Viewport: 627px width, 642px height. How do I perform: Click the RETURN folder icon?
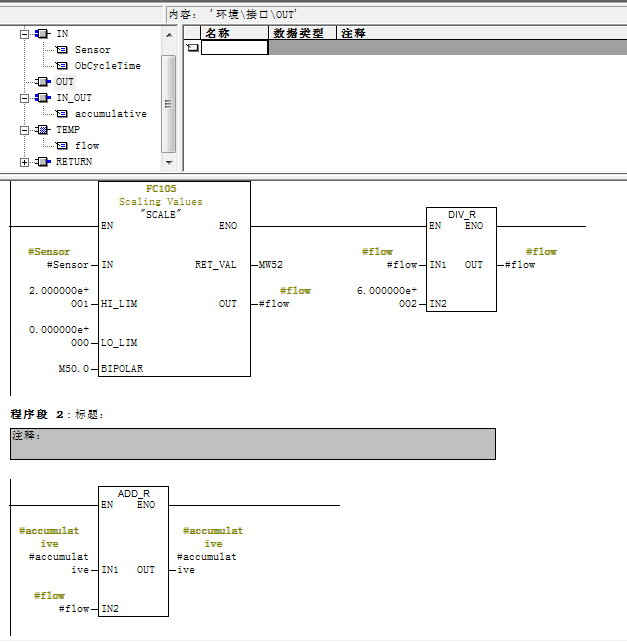point(43,162)
